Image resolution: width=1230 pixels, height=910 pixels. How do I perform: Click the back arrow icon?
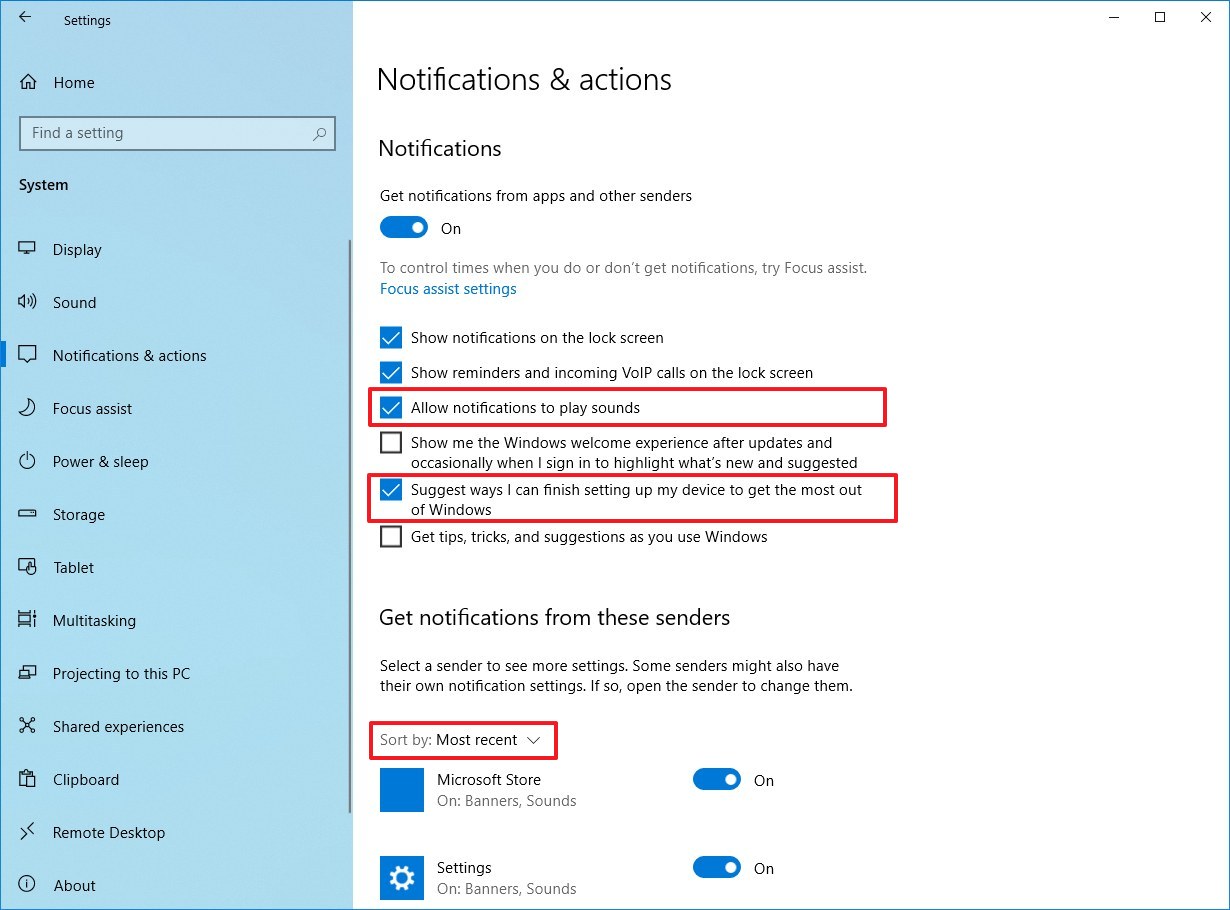pos(25,18)
